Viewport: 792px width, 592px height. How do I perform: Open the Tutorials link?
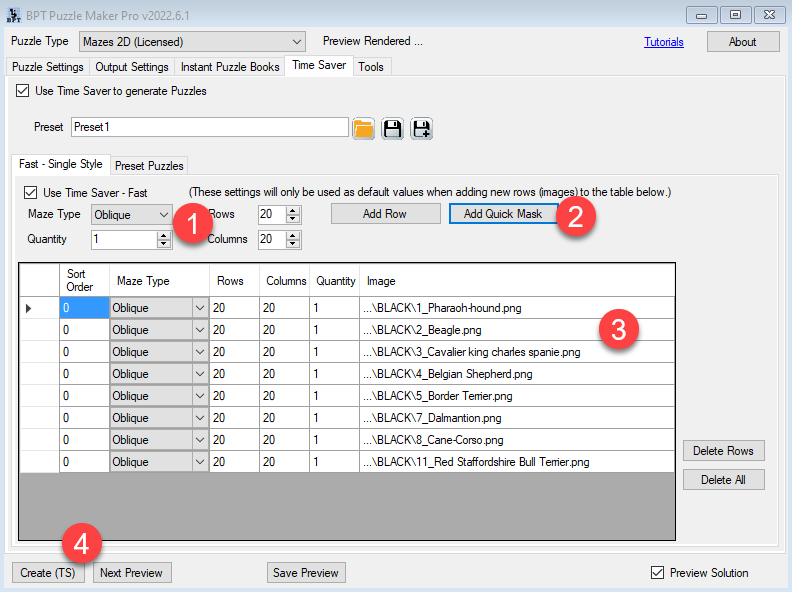tap(663, 42)
